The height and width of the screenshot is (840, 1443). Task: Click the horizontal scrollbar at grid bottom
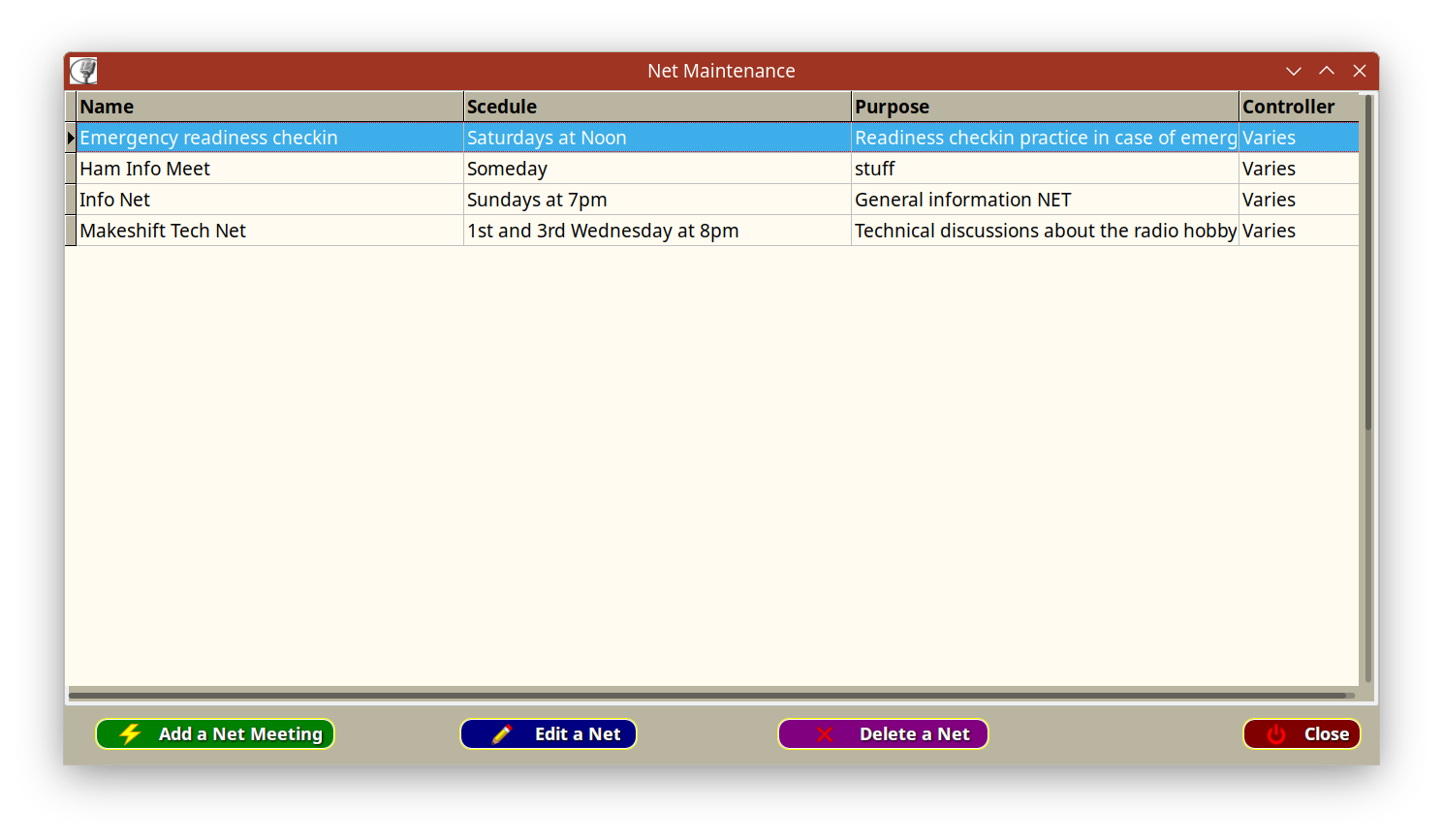click(707, 695)
